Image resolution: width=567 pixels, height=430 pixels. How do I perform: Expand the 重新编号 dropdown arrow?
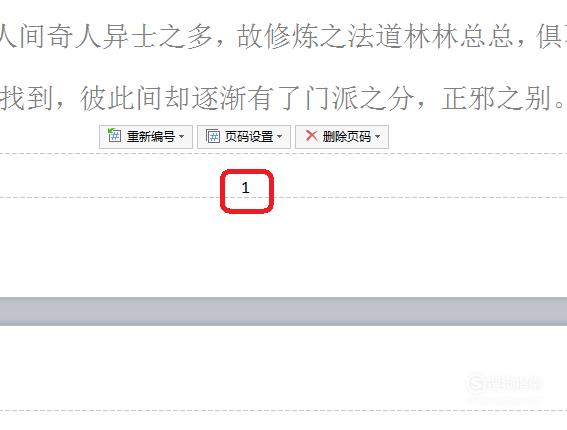pyautogui.click(x=182, y=137)
